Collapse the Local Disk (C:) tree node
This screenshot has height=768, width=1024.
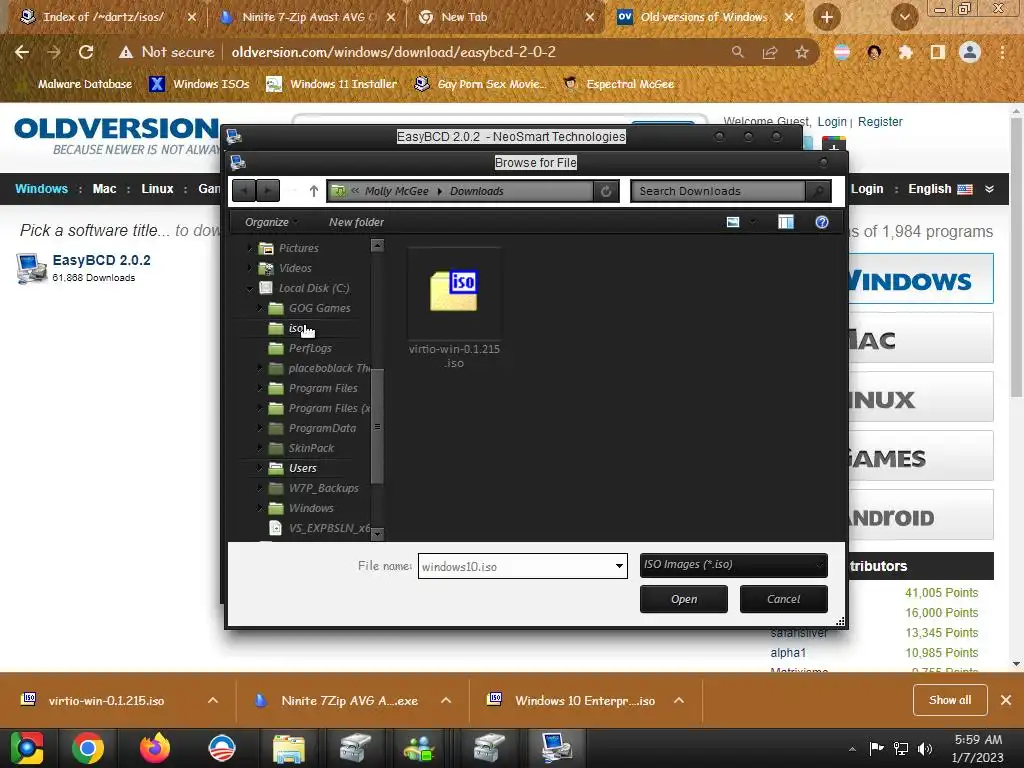[249, 288]
